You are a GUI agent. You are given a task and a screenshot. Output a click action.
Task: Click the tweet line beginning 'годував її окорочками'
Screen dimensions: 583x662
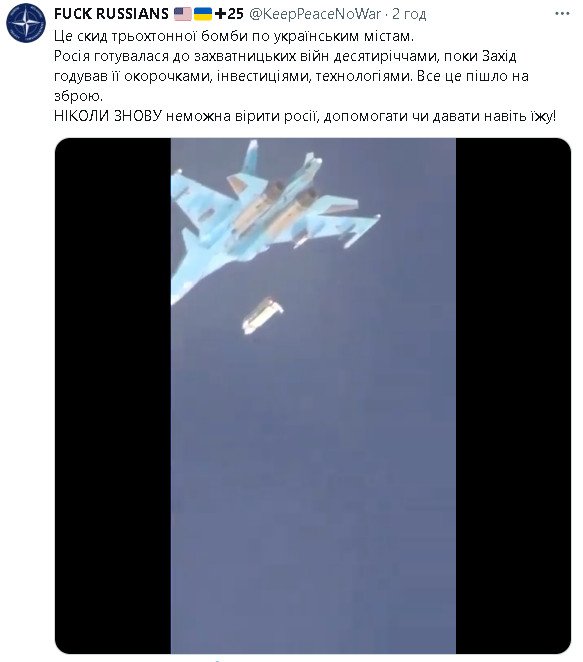(291, 76)
